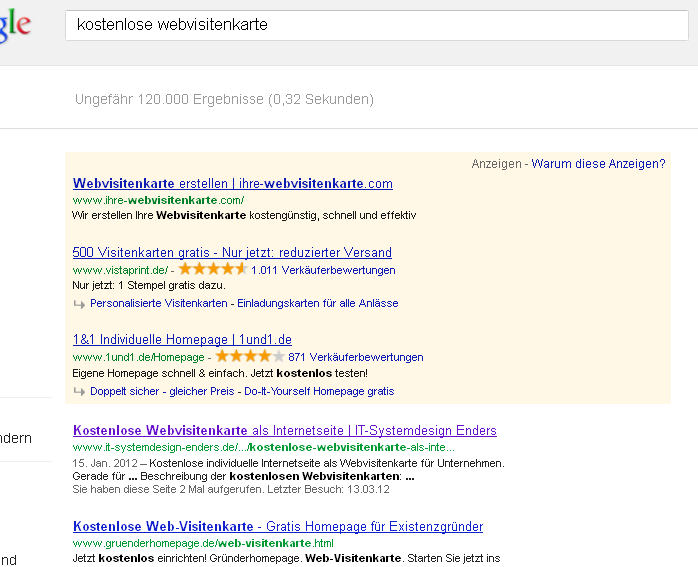The width and height of the screenshot is (698, 567).
Task: Click 'Nur jetzt: 1 Stempel gratis dazu.' text
Action: point(149,285)
